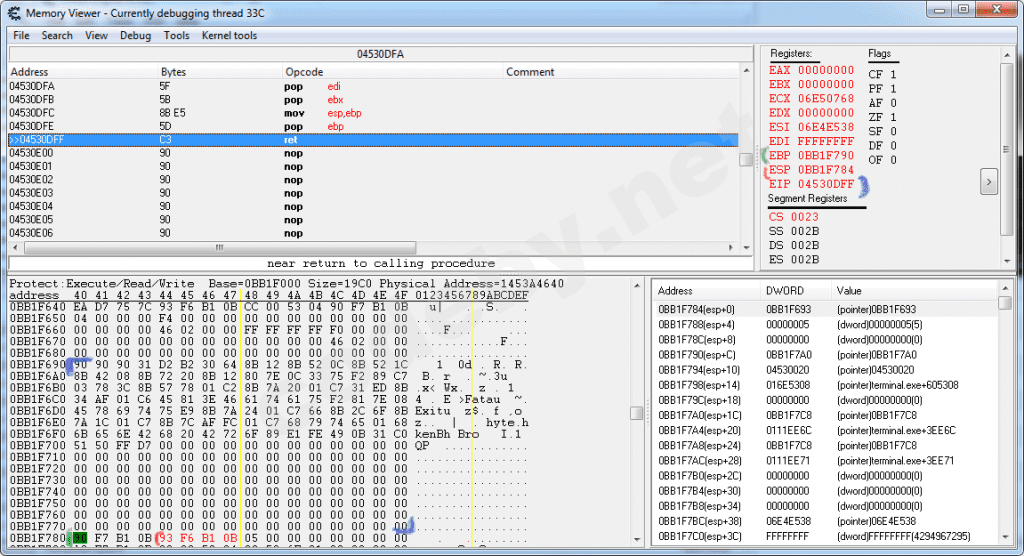
Task: Open the View menu
Action: click(x=96, y=35)
